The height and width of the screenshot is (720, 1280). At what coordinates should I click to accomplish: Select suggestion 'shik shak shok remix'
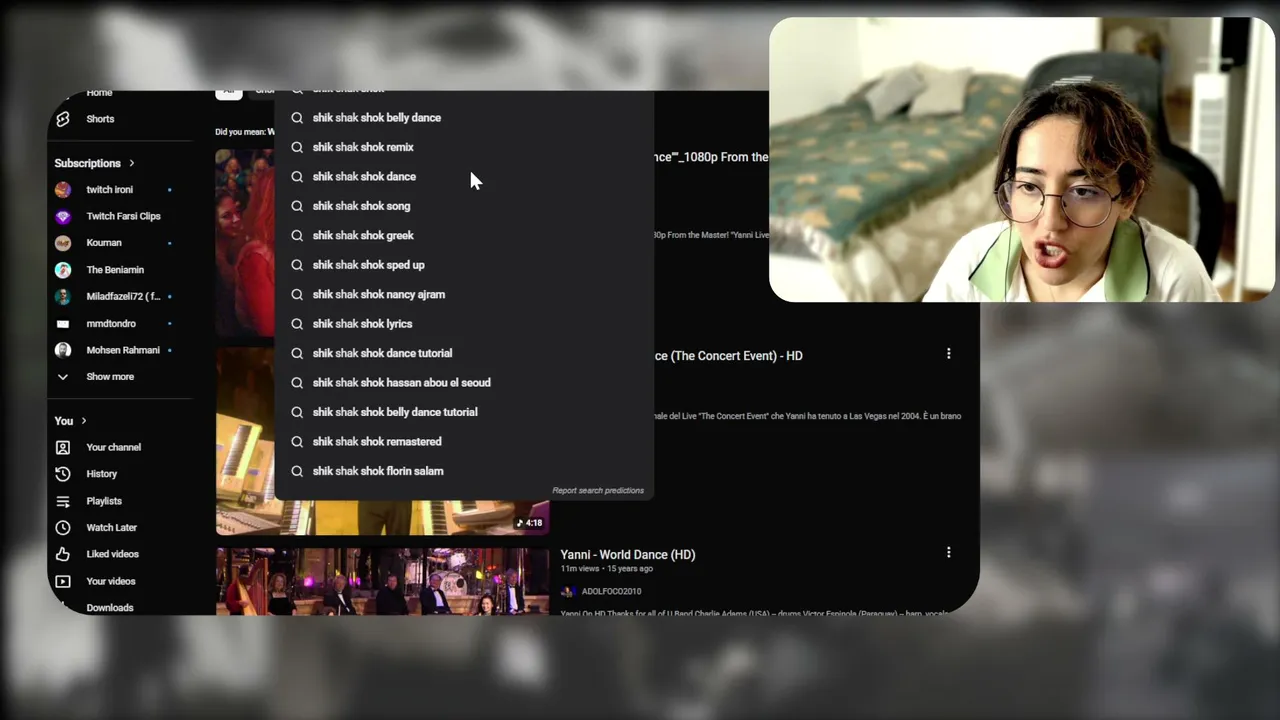465,147
